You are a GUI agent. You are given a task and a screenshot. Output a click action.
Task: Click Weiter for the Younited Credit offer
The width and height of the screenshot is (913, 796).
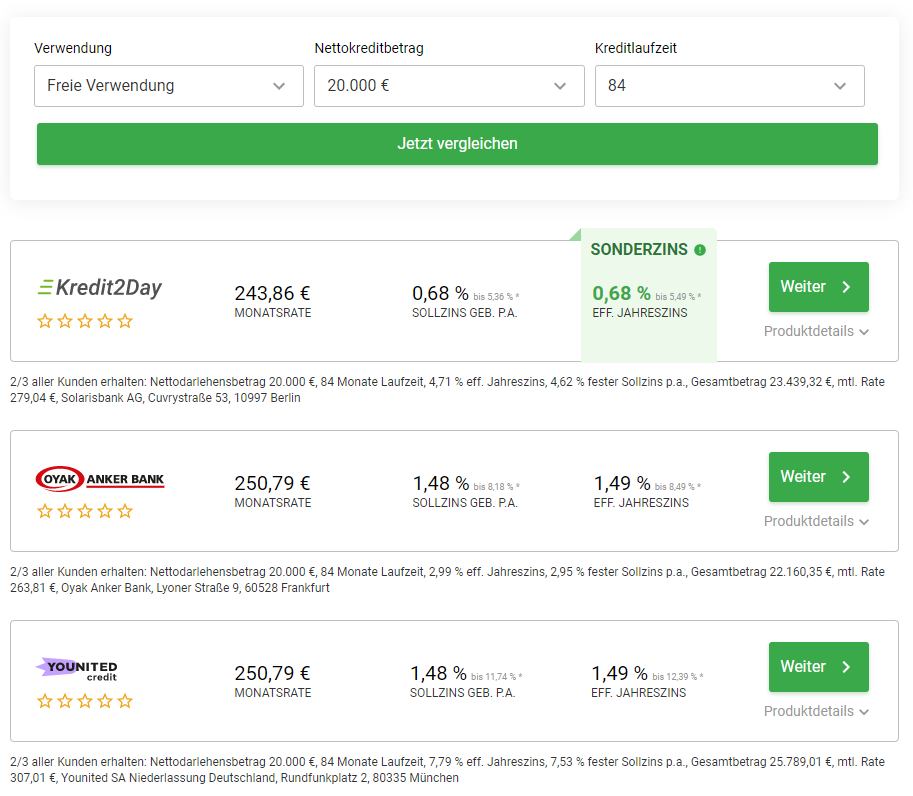(x=818, y=667)
